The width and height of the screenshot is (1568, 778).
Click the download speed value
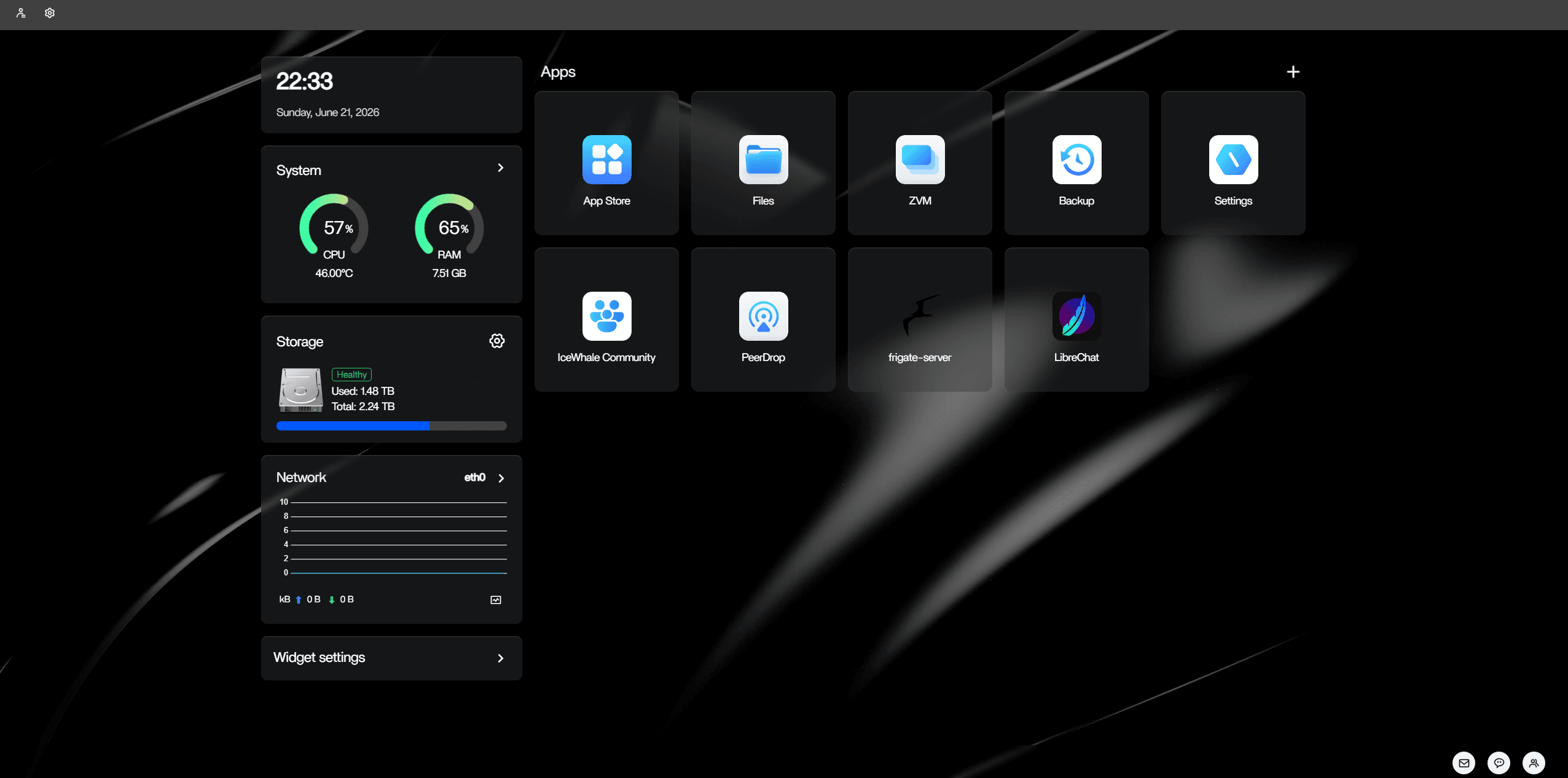click(x=347, y=599)
